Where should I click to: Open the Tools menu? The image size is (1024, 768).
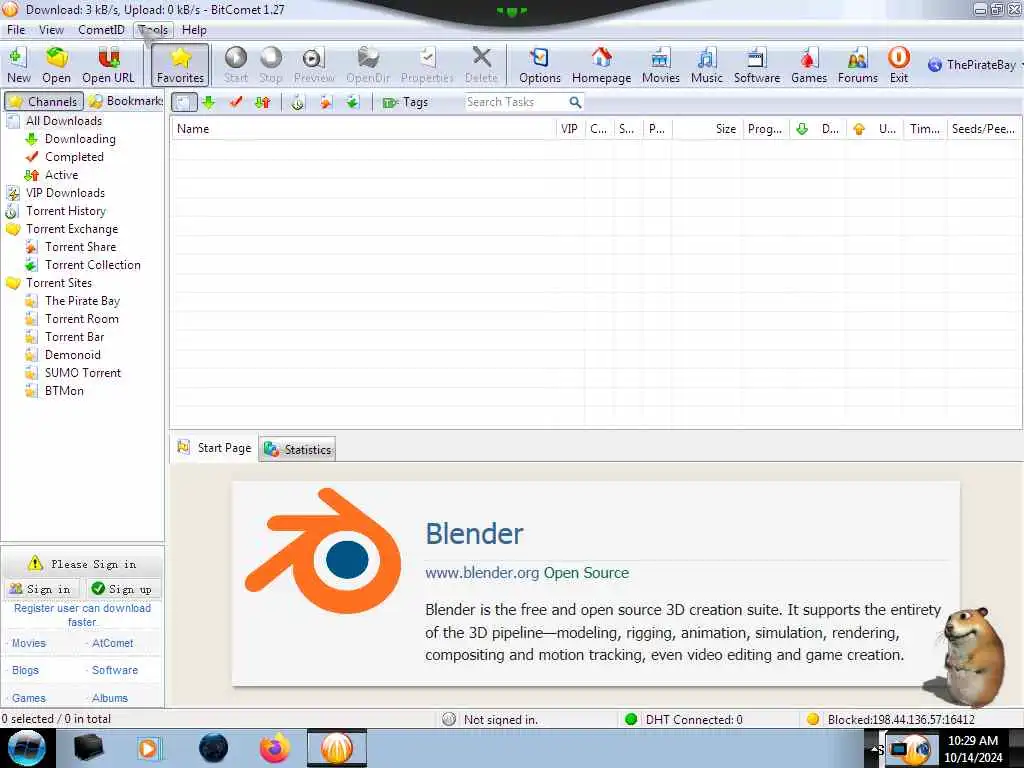coord(153,30)
